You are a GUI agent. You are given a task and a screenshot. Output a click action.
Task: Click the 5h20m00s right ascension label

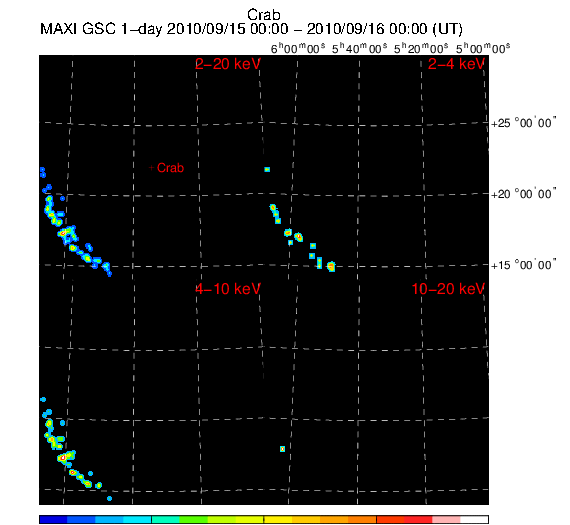click(421, 49)
